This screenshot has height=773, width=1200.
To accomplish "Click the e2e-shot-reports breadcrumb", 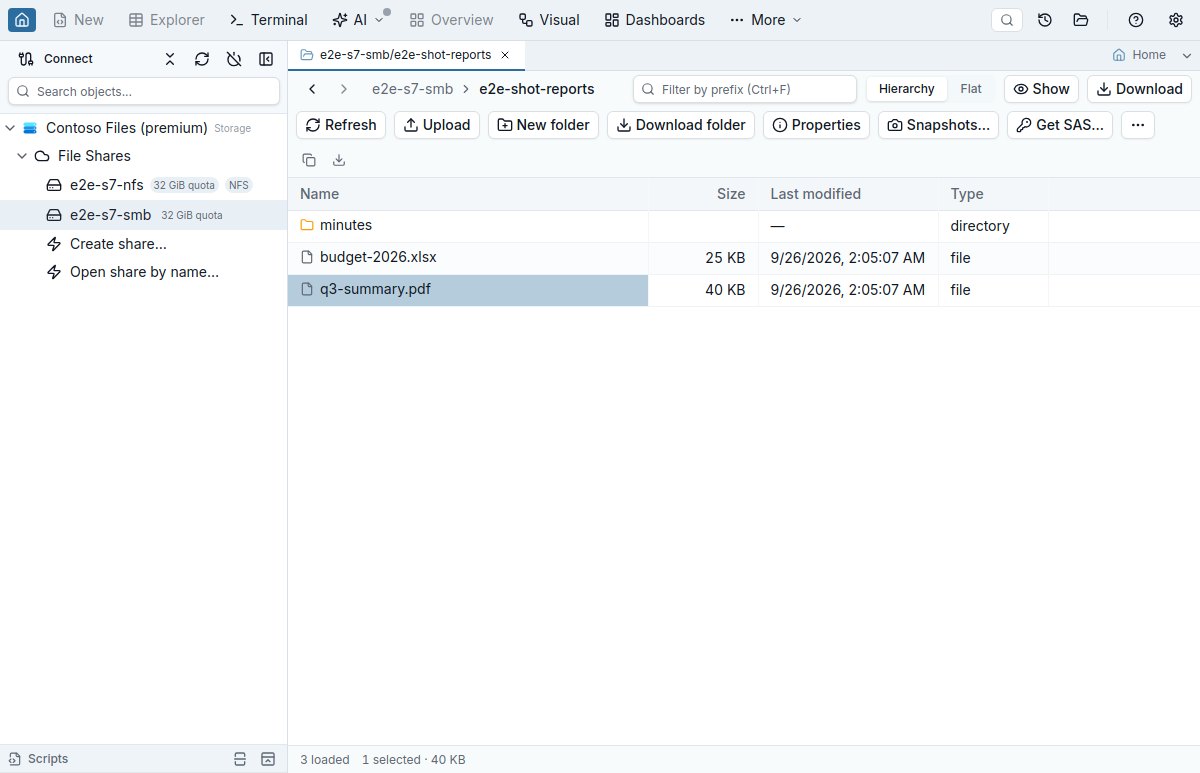I will [537, 89].
